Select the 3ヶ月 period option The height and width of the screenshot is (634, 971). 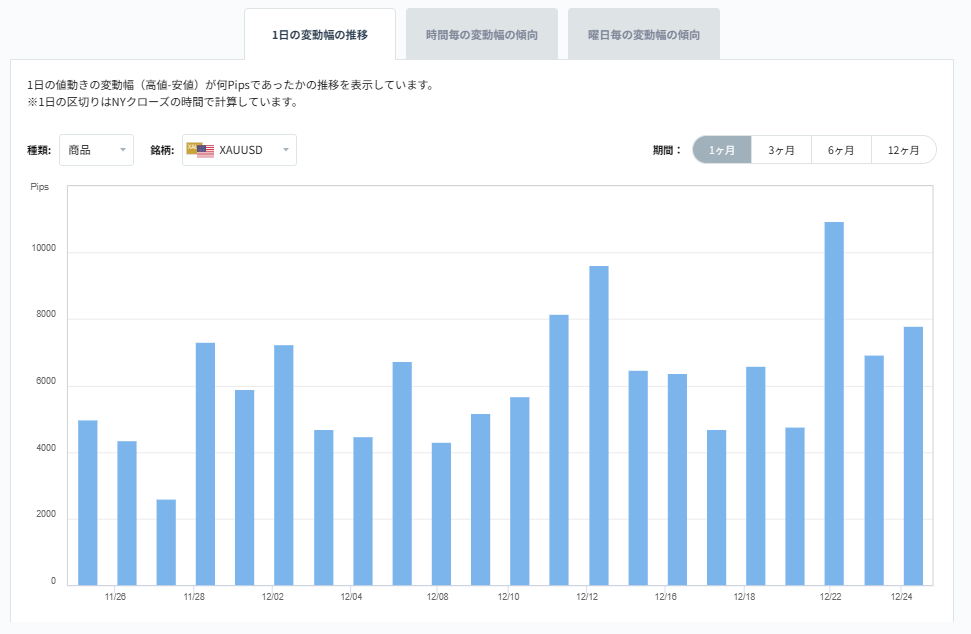[781, 148]
